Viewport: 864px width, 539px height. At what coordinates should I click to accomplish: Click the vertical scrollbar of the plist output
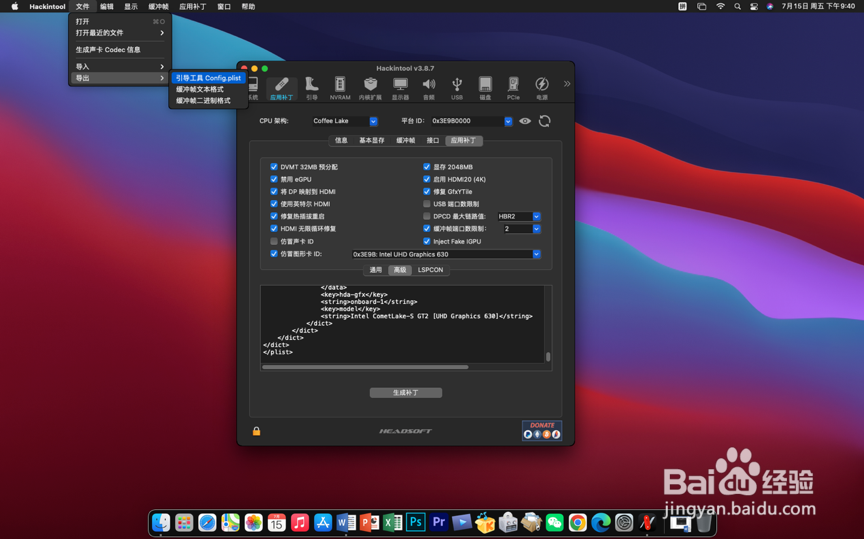[x=548, y=357]
